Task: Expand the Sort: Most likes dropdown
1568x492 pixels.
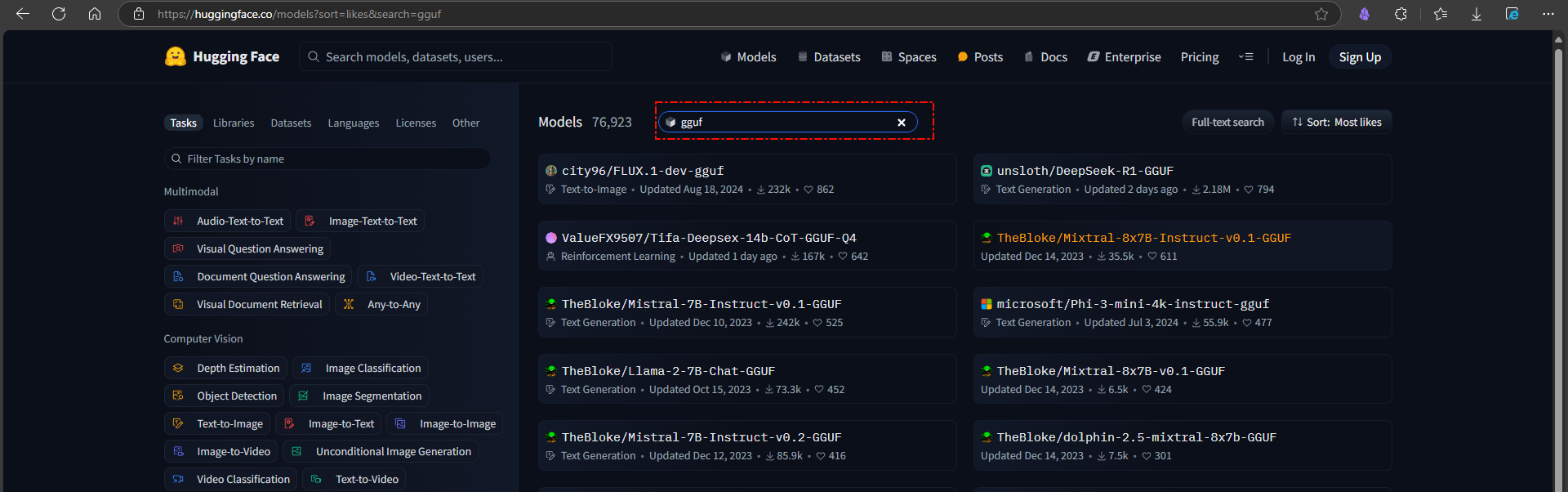Action: click(1337, 123)
